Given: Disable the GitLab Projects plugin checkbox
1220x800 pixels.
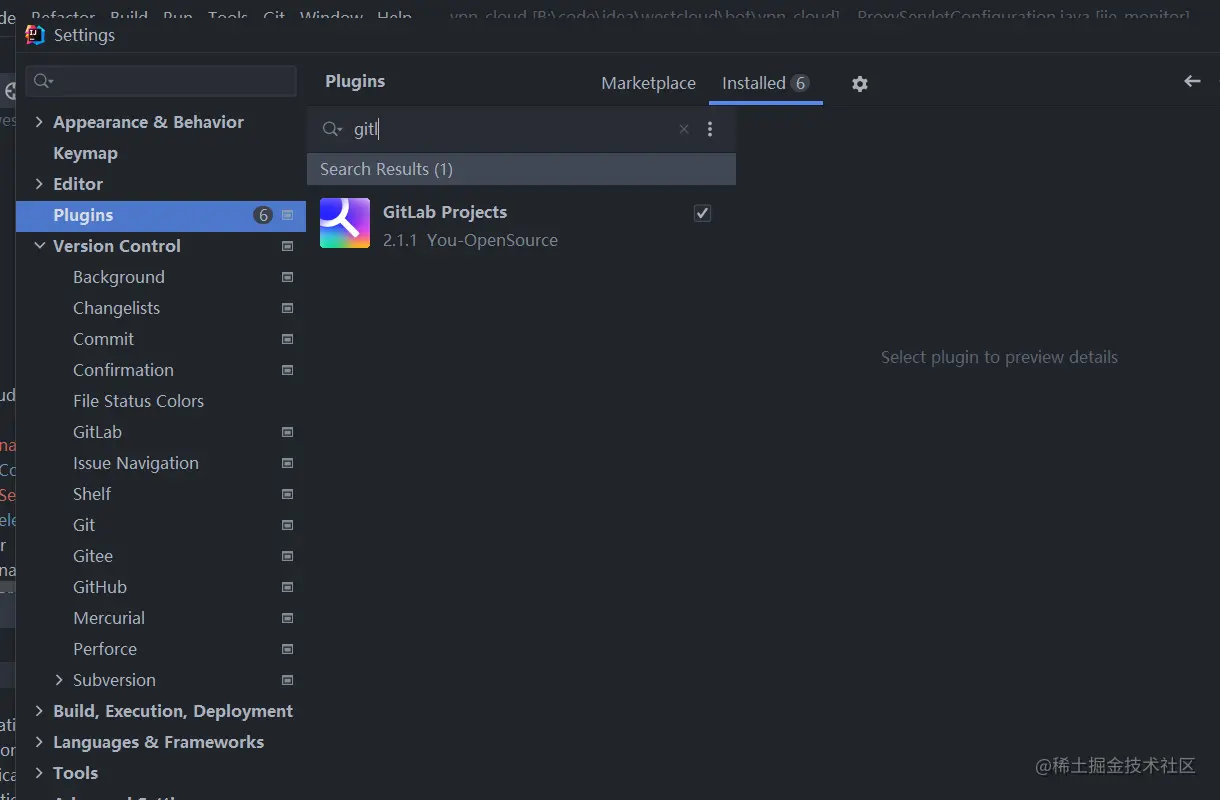Looking at the screenshot, I should point(702,212).
